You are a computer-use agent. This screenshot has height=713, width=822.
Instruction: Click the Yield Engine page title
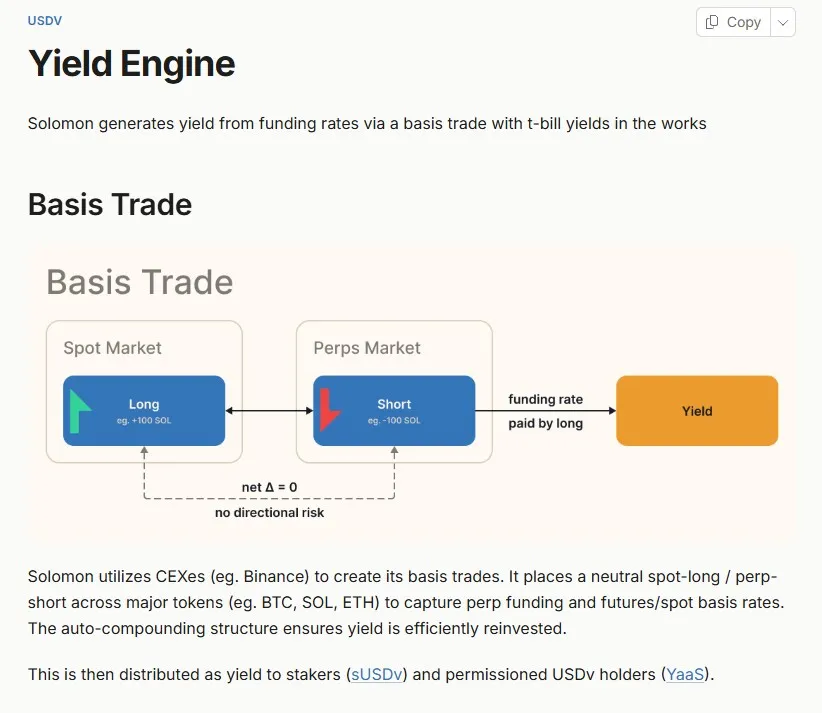tap(131, 64)
